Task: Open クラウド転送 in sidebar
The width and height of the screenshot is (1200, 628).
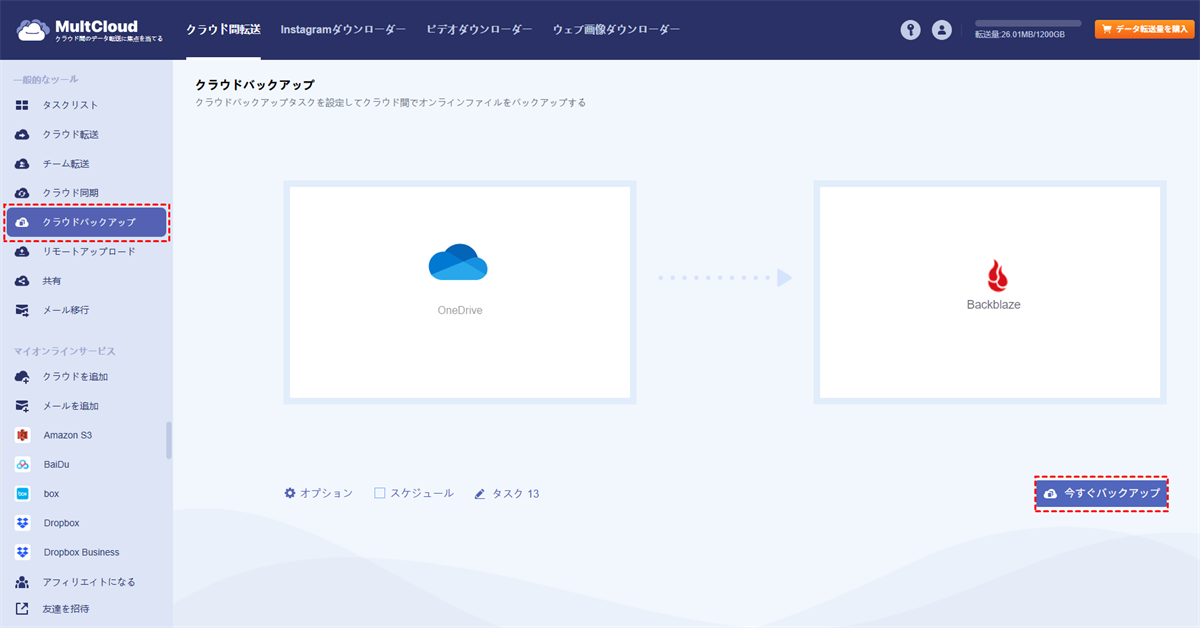Action: click(70, 134)
